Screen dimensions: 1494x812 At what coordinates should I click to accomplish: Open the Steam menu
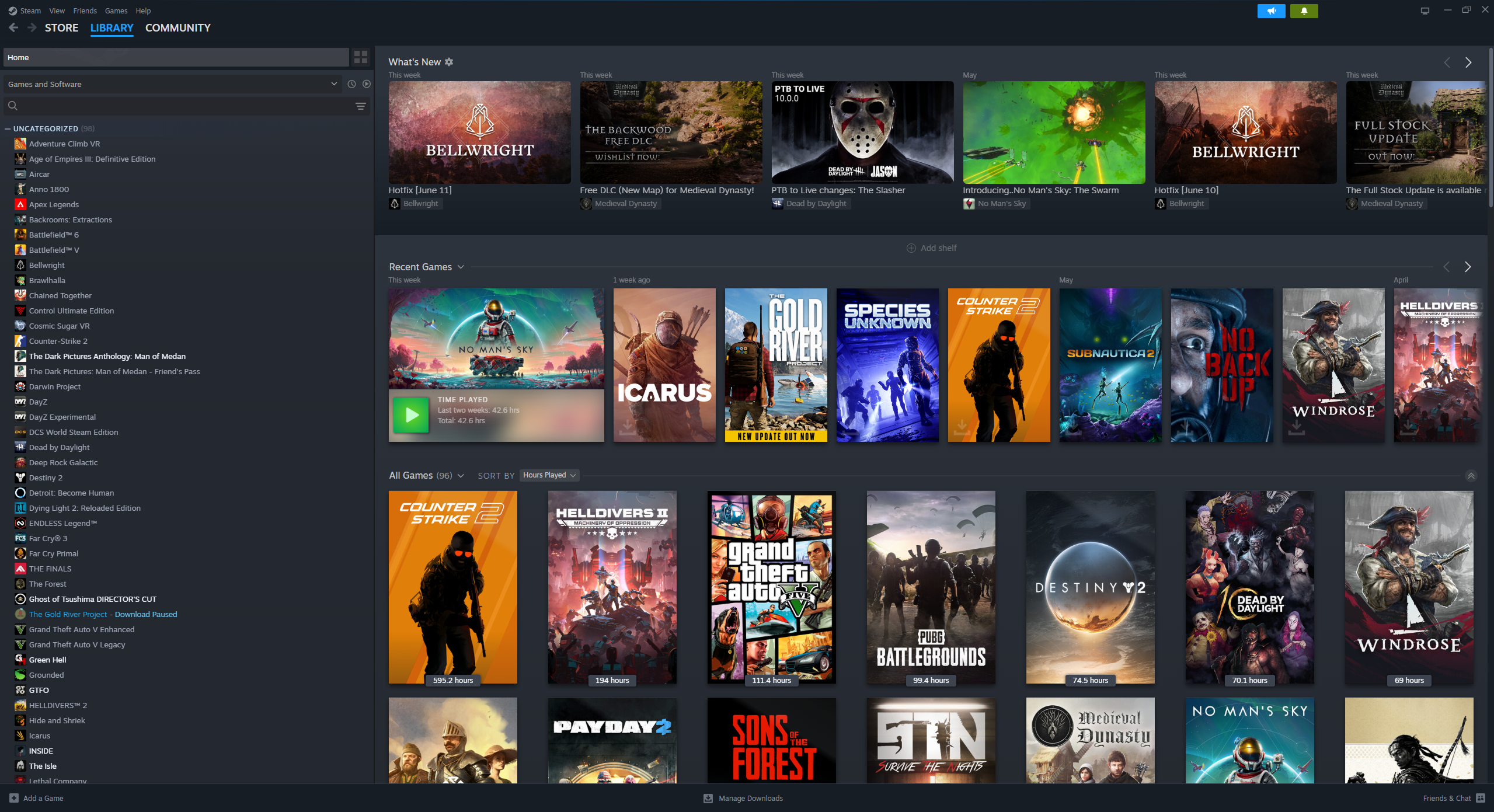(x=30, y=11)
